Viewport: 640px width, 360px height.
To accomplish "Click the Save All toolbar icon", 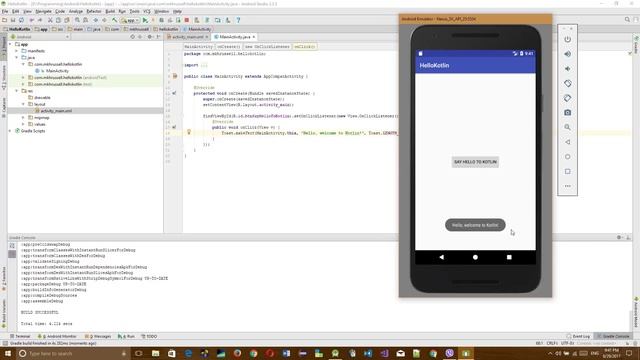I will [x=13, y=20].
